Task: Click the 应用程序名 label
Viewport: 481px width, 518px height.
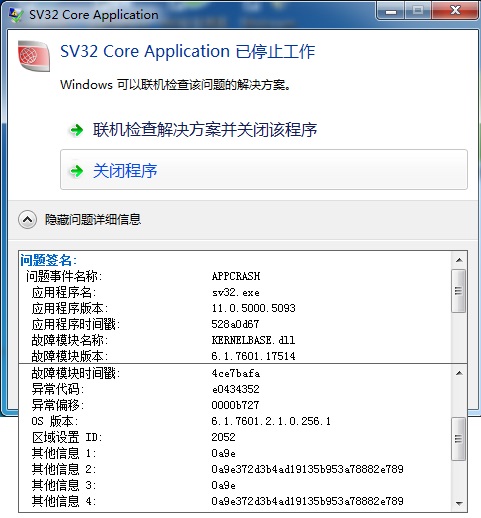Action: (x=64, y=292)
